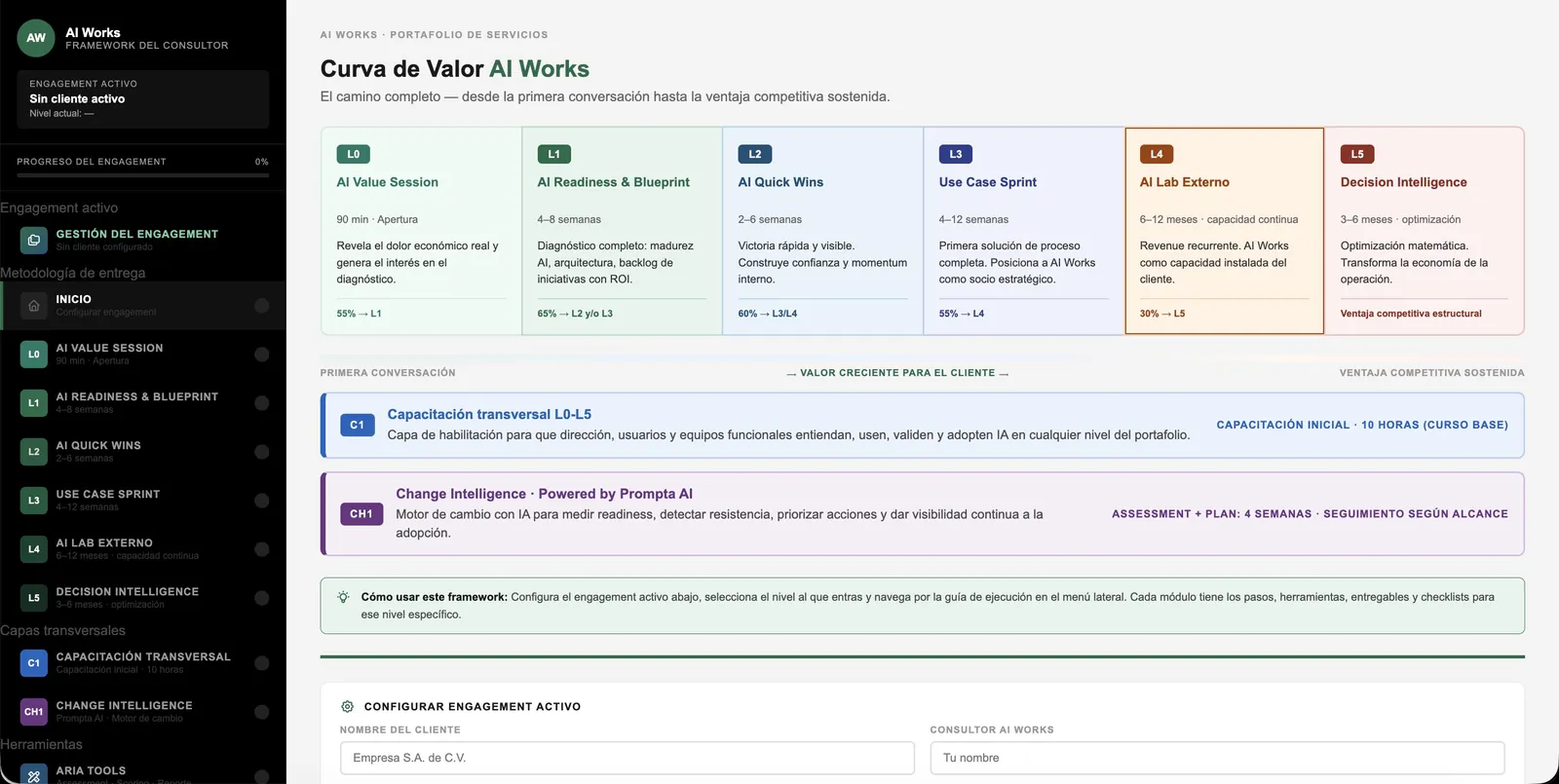
Task: Select the L5 Decision Intelligence card
Action: (x=1425, y=231)
